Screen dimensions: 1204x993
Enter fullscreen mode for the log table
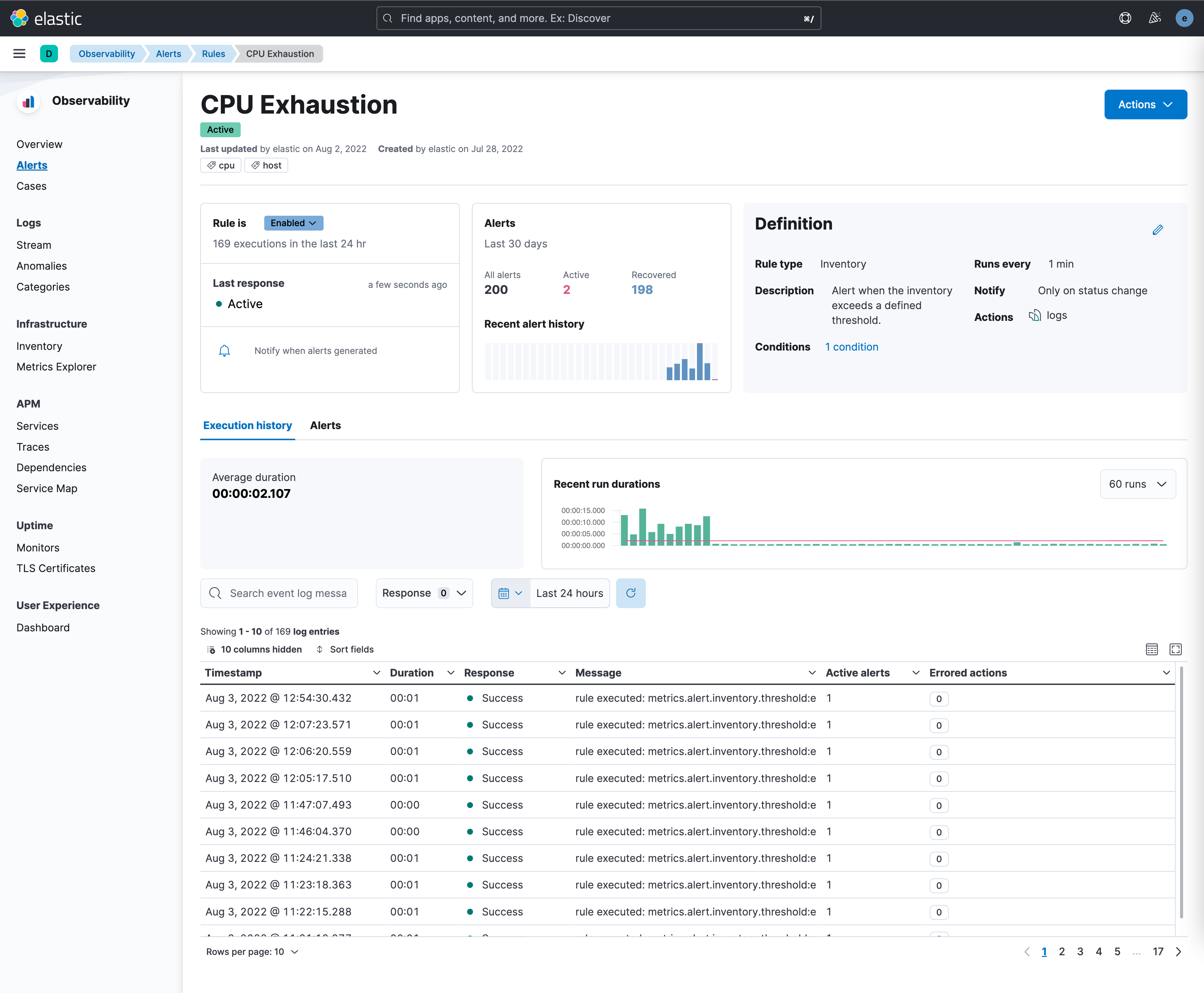coord(1176,649)
